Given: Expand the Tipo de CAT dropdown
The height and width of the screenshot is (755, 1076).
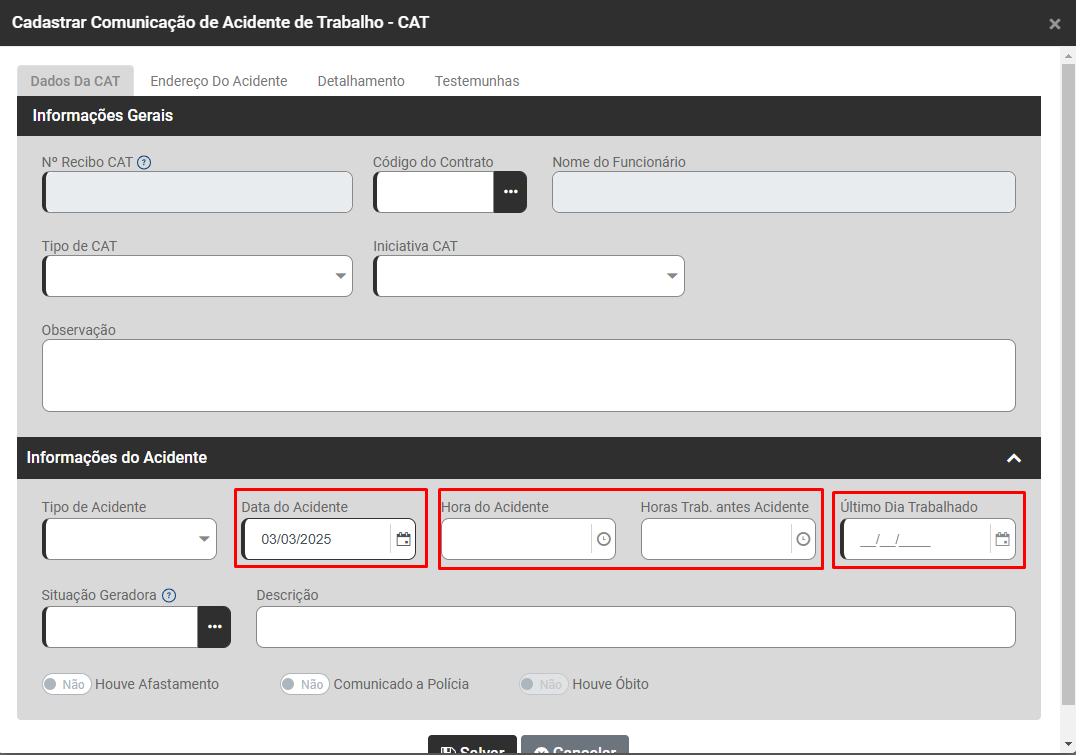Looking at the screenshot, I should pos(198,276).
